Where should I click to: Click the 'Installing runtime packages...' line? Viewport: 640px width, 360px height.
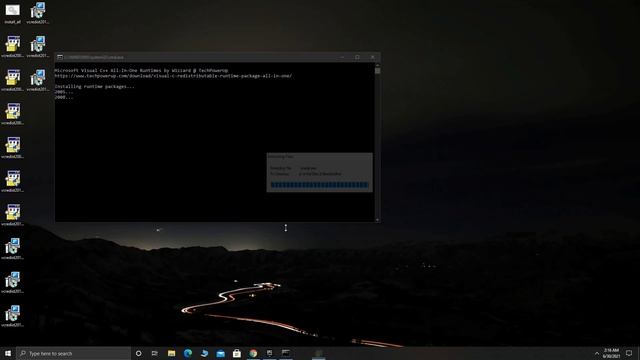click(94, 87)
